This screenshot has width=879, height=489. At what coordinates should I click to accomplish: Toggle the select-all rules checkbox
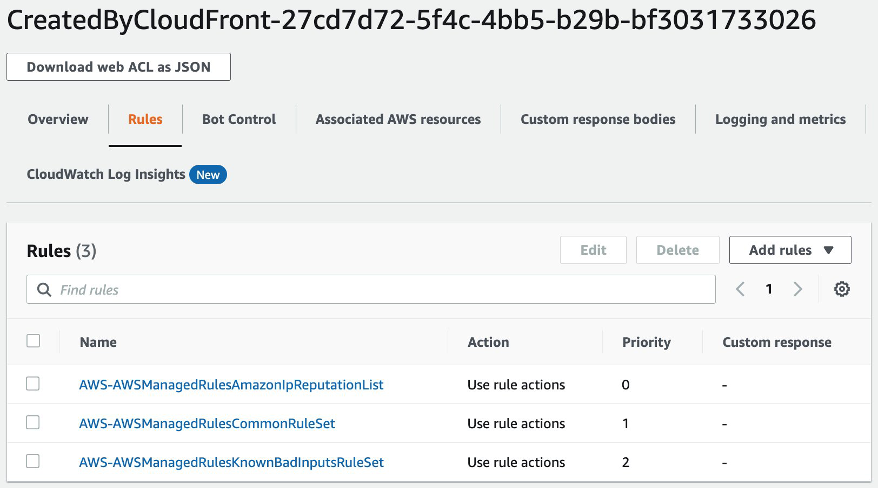click(x=33, y=341)
